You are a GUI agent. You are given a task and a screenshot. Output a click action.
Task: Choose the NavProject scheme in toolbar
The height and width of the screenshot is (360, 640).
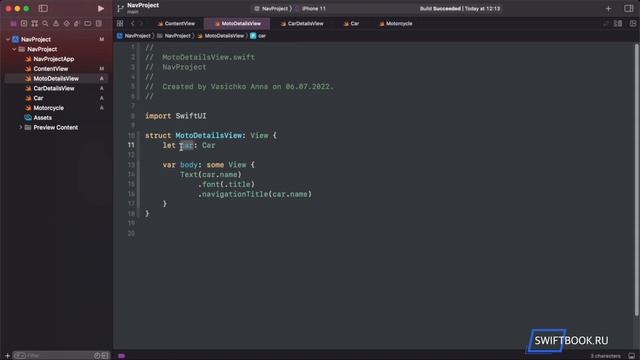point(271,9)
